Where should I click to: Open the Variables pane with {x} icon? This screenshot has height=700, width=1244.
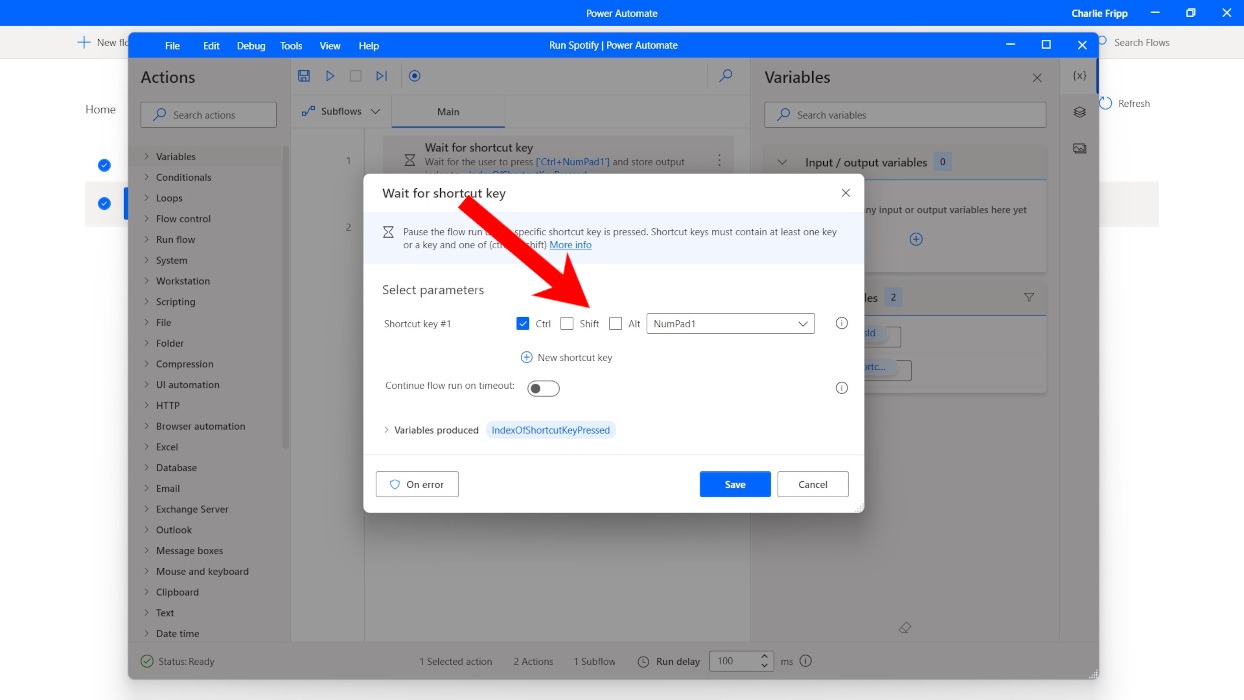click(1079, 75)
